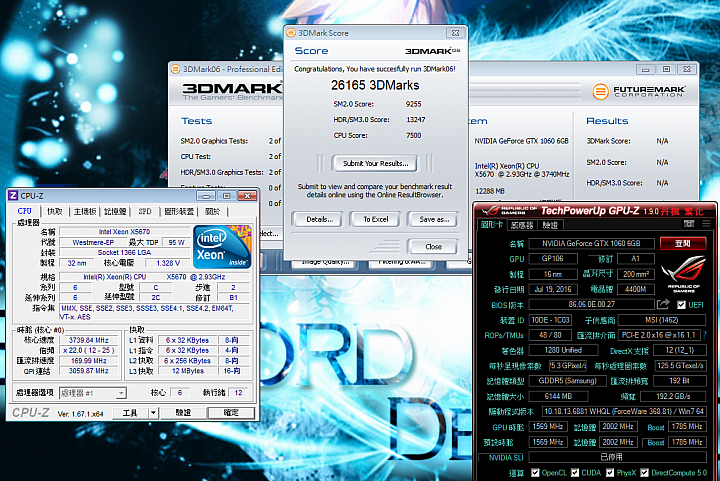Image resolution: width=720 pixels, height=481 pixels.
Task: Close the 3DMark Score dialog with its X
Action: click(456, 33)
